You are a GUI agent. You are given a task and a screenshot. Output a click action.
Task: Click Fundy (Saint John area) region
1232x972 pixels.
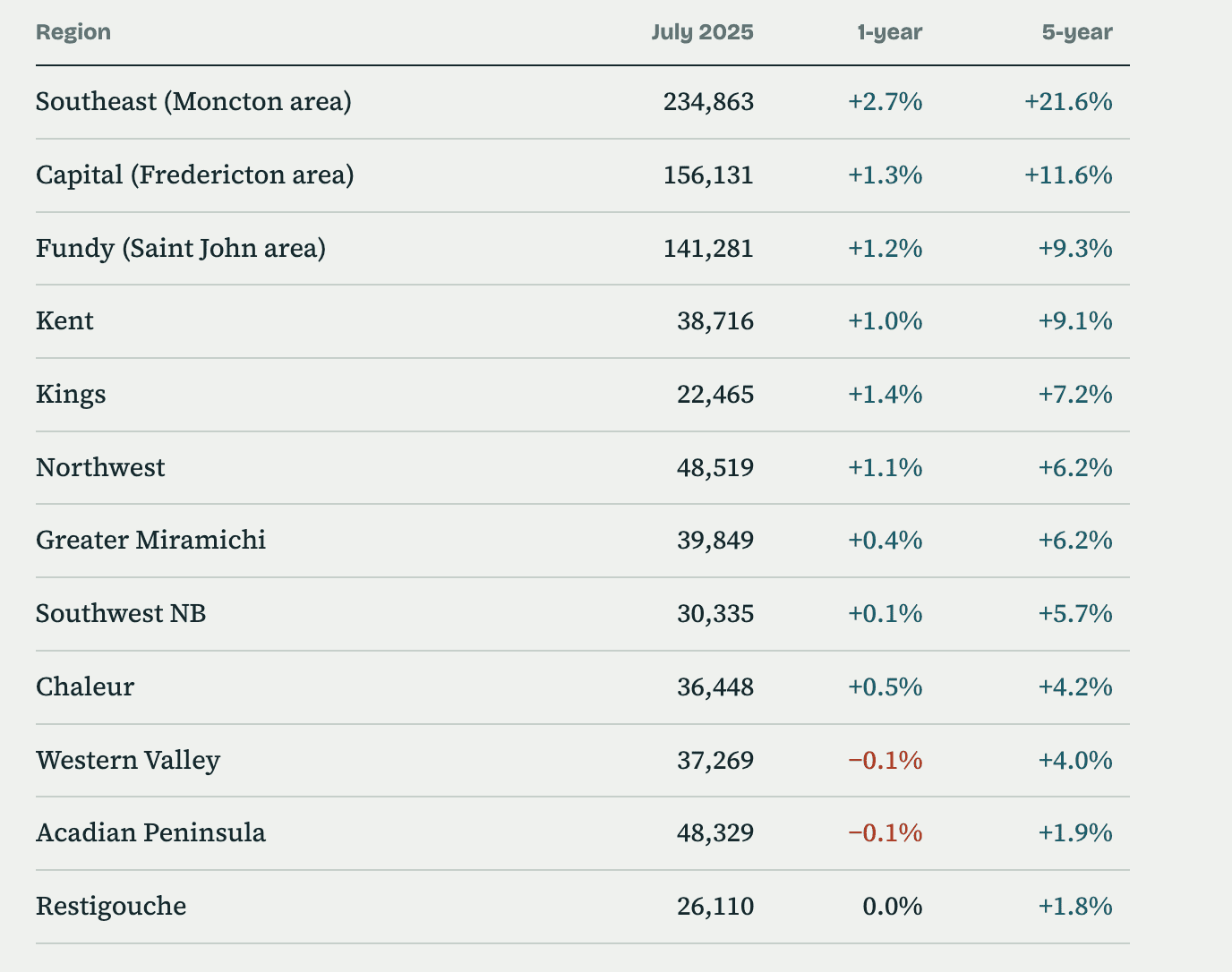tap(181, 248)
